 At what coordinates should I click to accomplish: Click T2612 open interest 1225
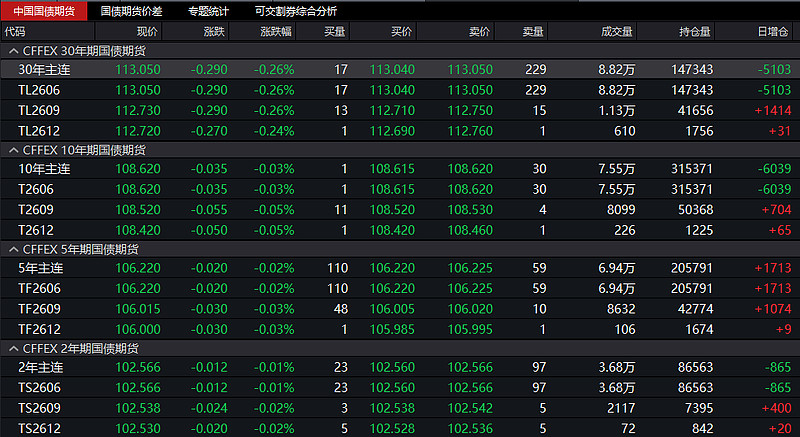tap(698, 230)
